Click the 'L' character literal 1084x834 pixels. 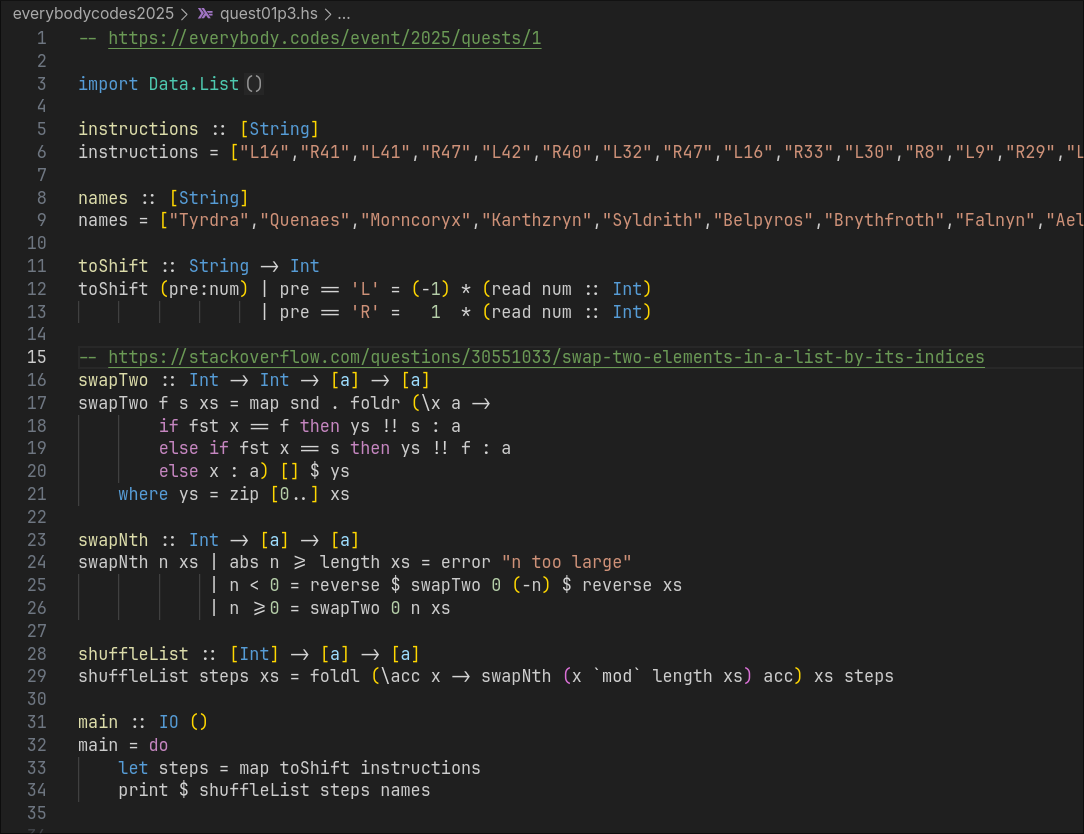coord(365,289)
